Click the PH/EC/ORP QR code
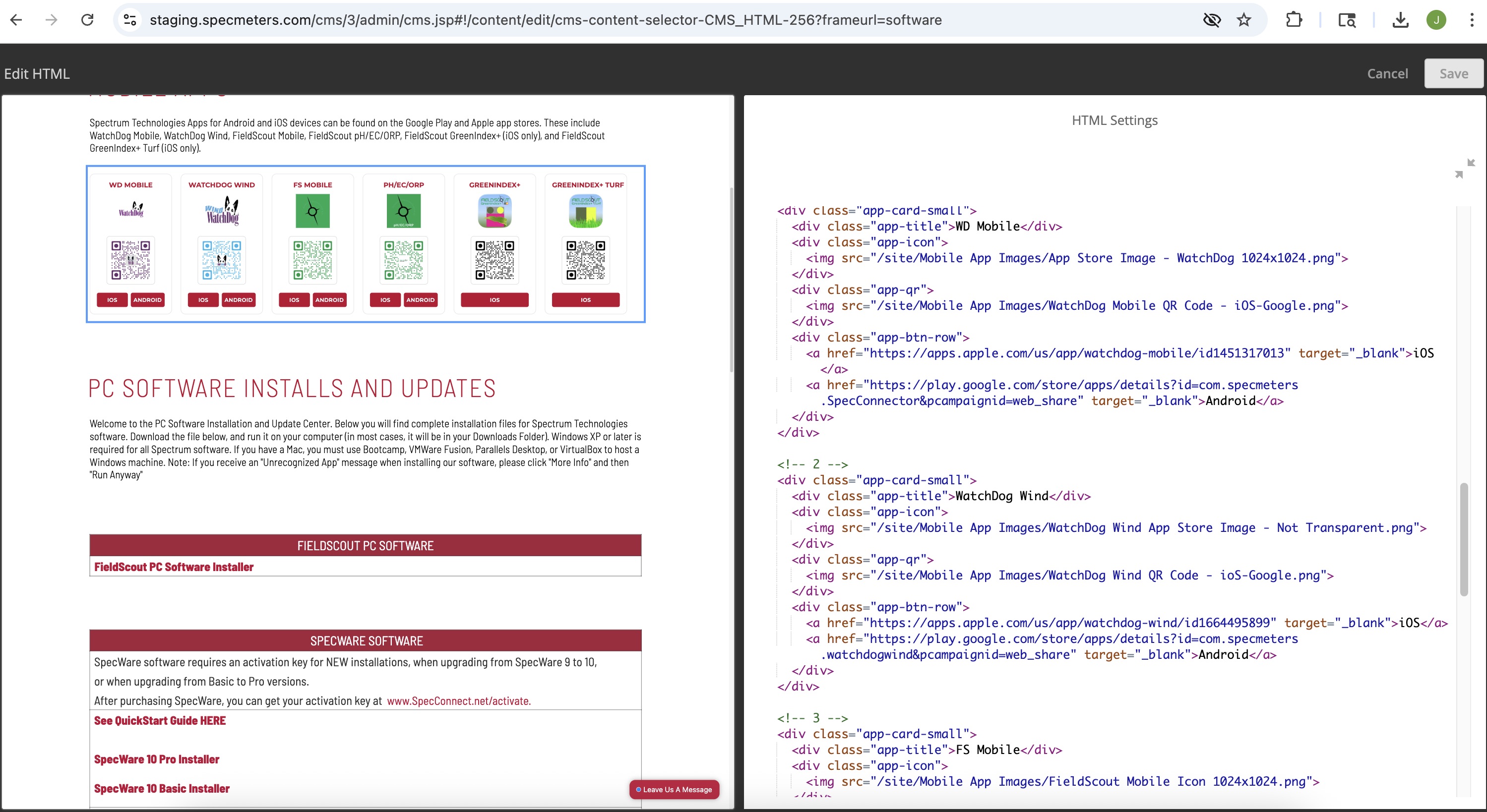Image resolution: width=1487 pixels, height=812 pixels. 404,260
